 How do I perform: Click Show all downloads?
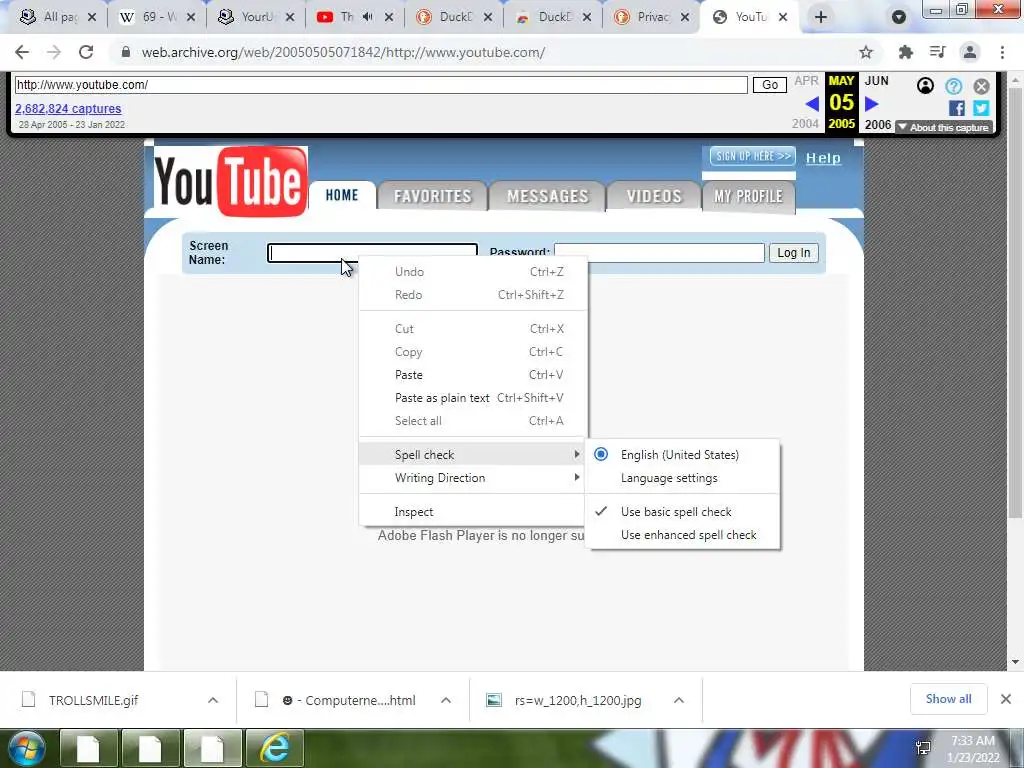(x=948, y=699)
